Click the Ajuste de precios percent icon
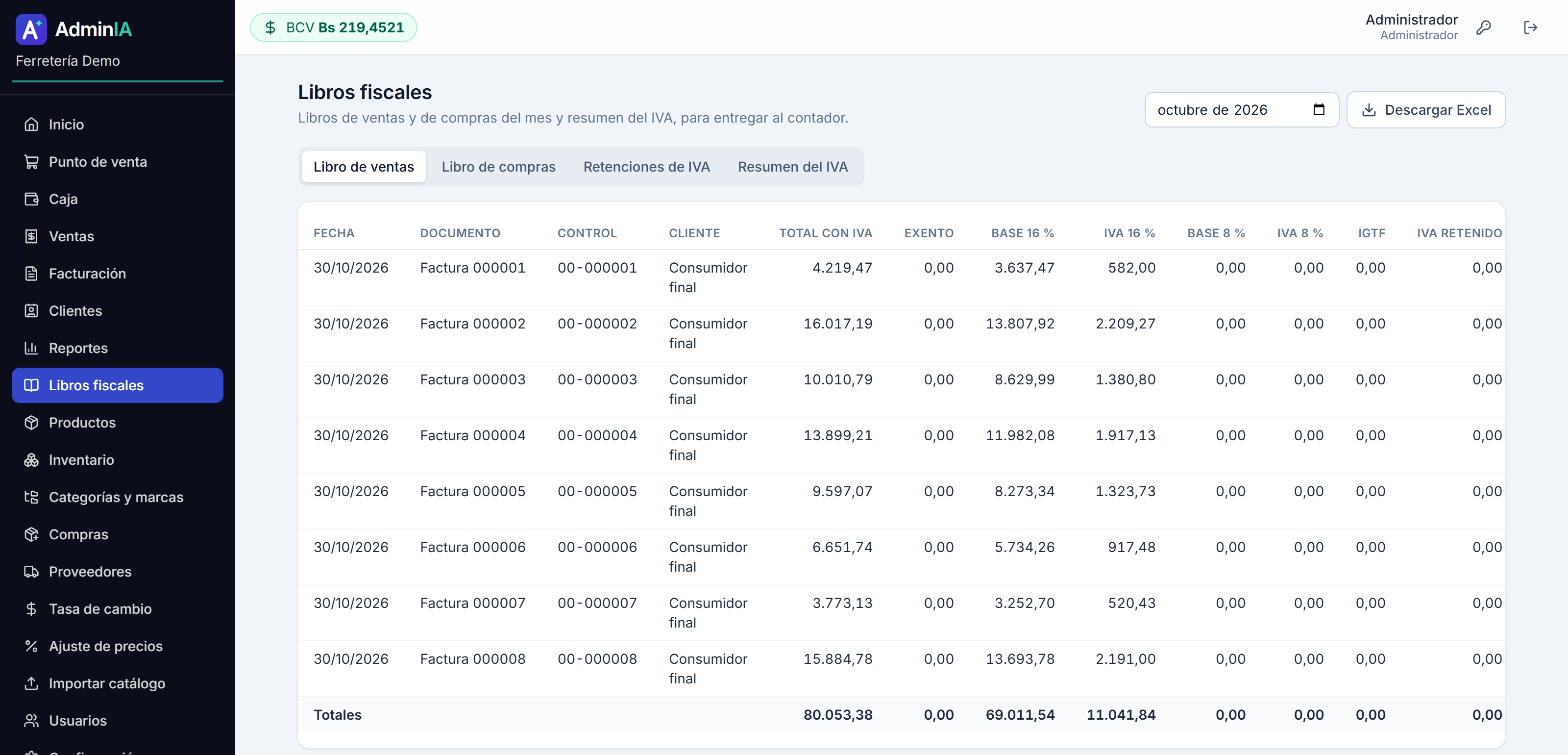Image resolution: width=1568 pixels, height=755 pixels. pyautogui.click(x=31, y=646)
